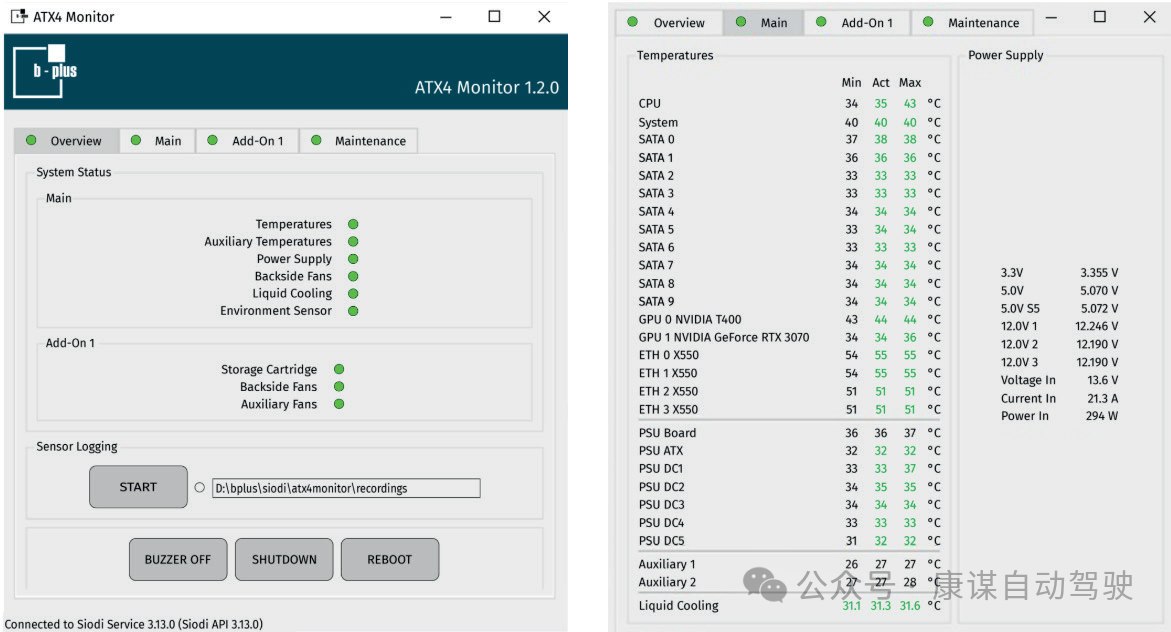Switch to the Main tab in left window

click(x=158, y=140)
